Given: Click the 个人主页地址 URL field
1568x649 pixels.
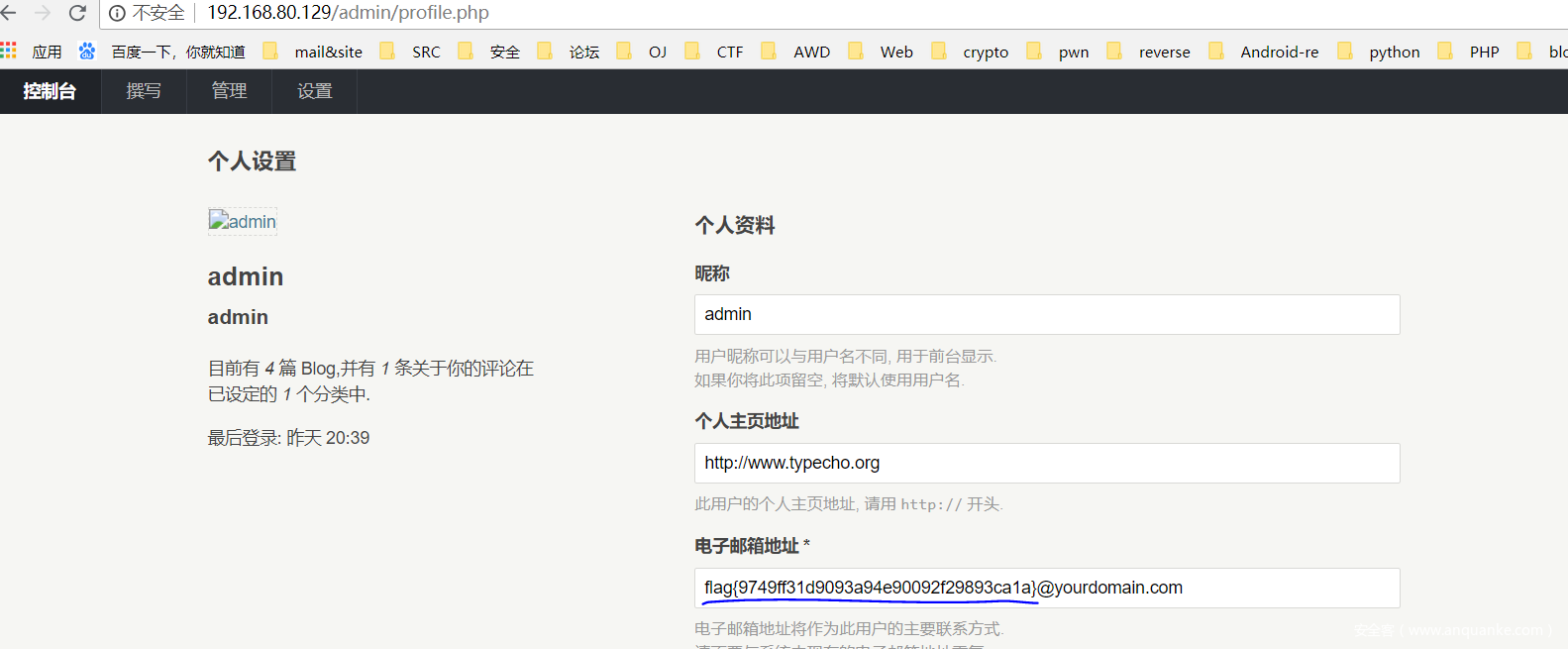Looking at the screenshot, I should pyautogui.click(x=1046, y=463).
